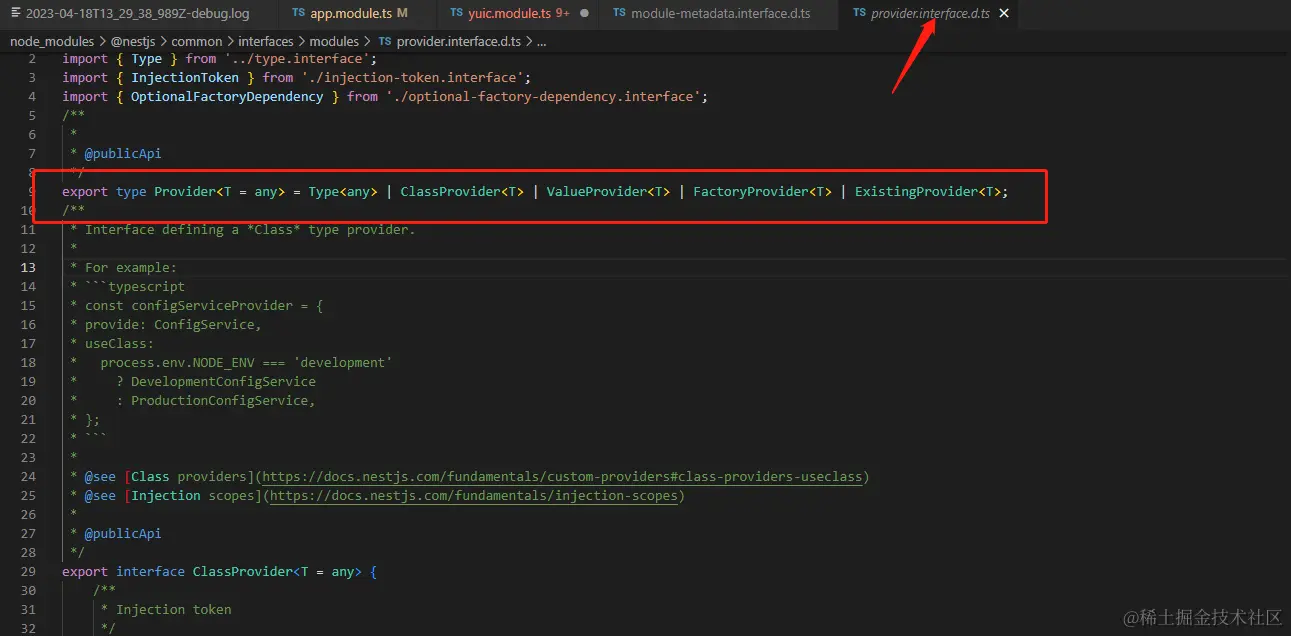This screenshot has height=636, width=1291.
Task: Click the first @publicApi comment tag
Action: pyautogui.click(x=123, y=154)
